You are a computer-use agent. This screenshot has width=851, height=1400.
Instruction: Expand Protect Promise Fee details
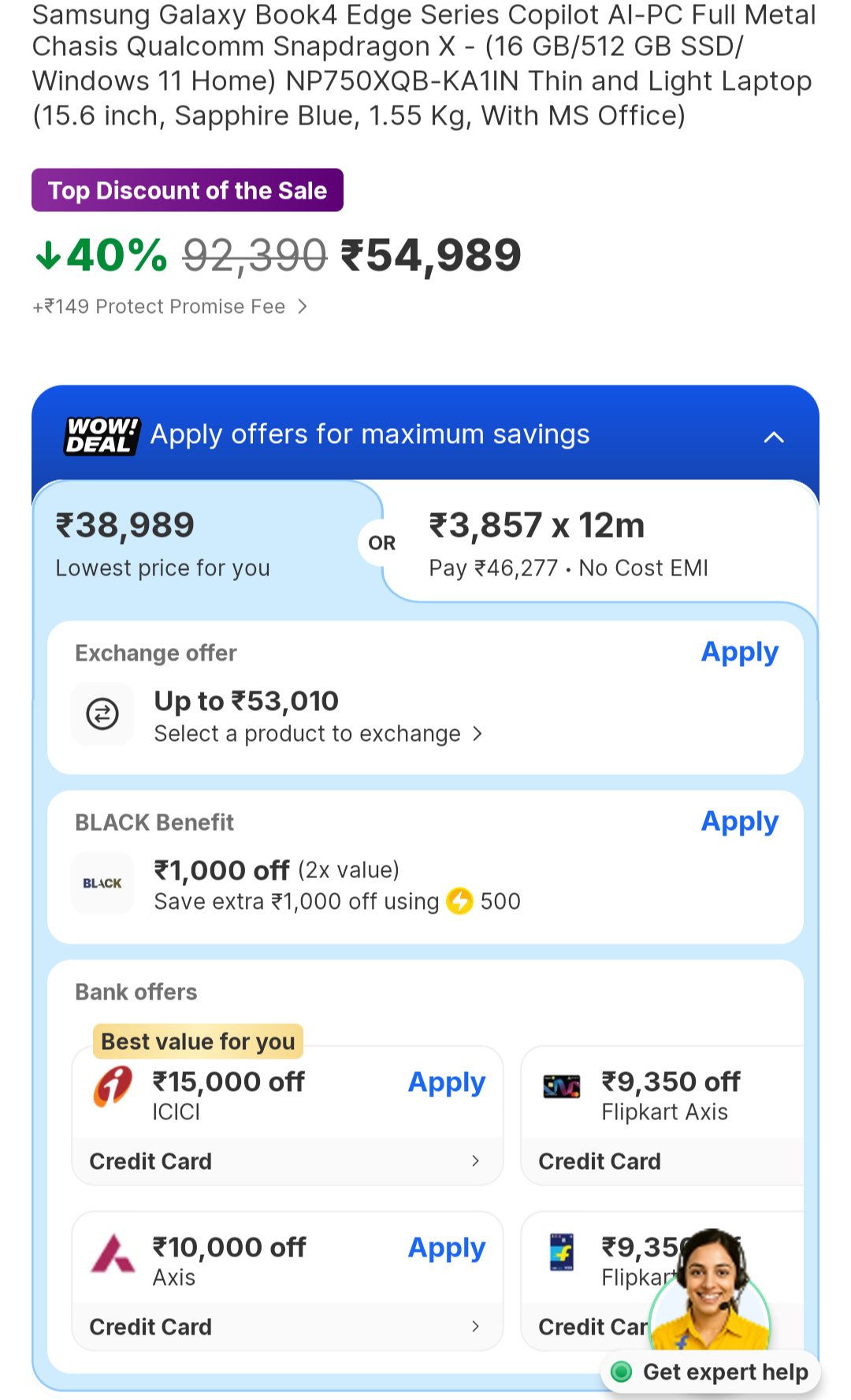(x=303, y=307)
